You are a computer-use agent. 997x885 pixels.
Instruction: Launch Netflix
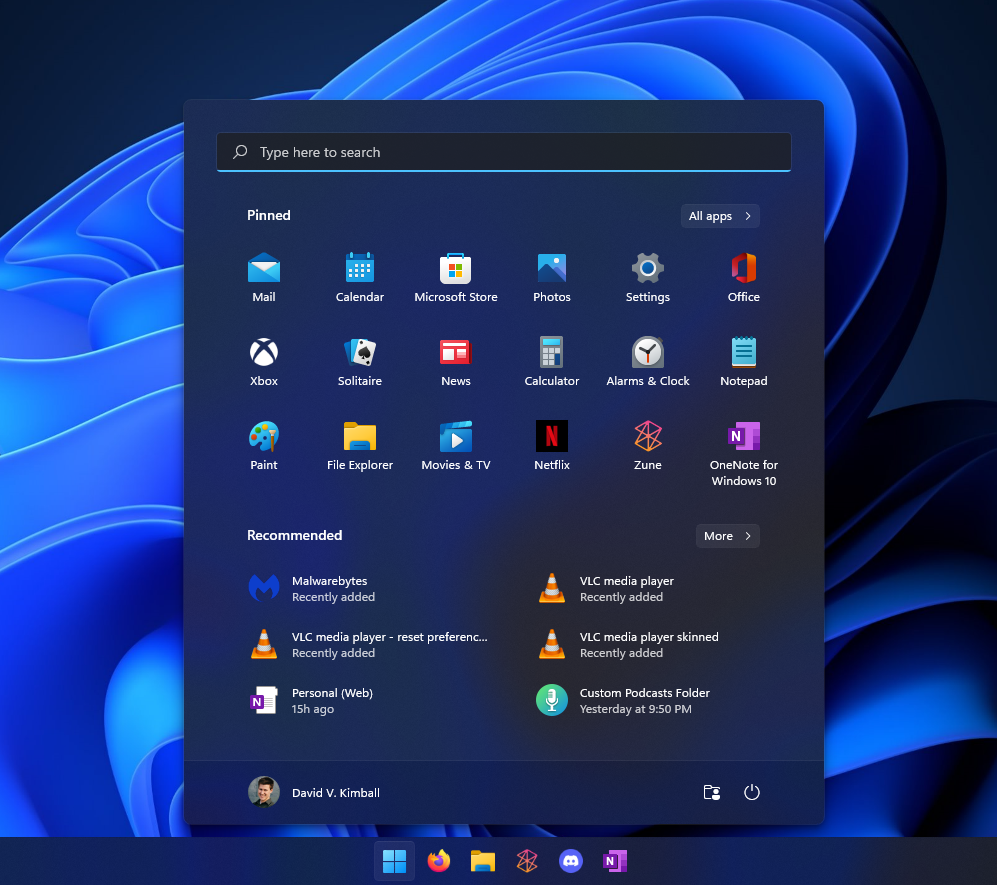click(x=552, y=445)
